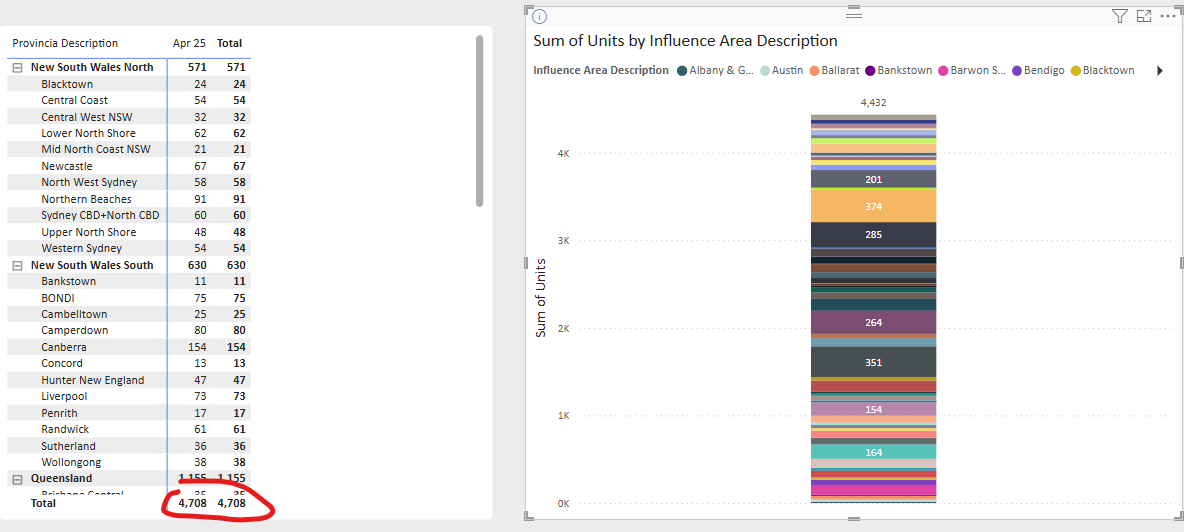Select the 201 segment of the stacked bar
Viewport: 1184px width, 532px height.
click(874, 179)
